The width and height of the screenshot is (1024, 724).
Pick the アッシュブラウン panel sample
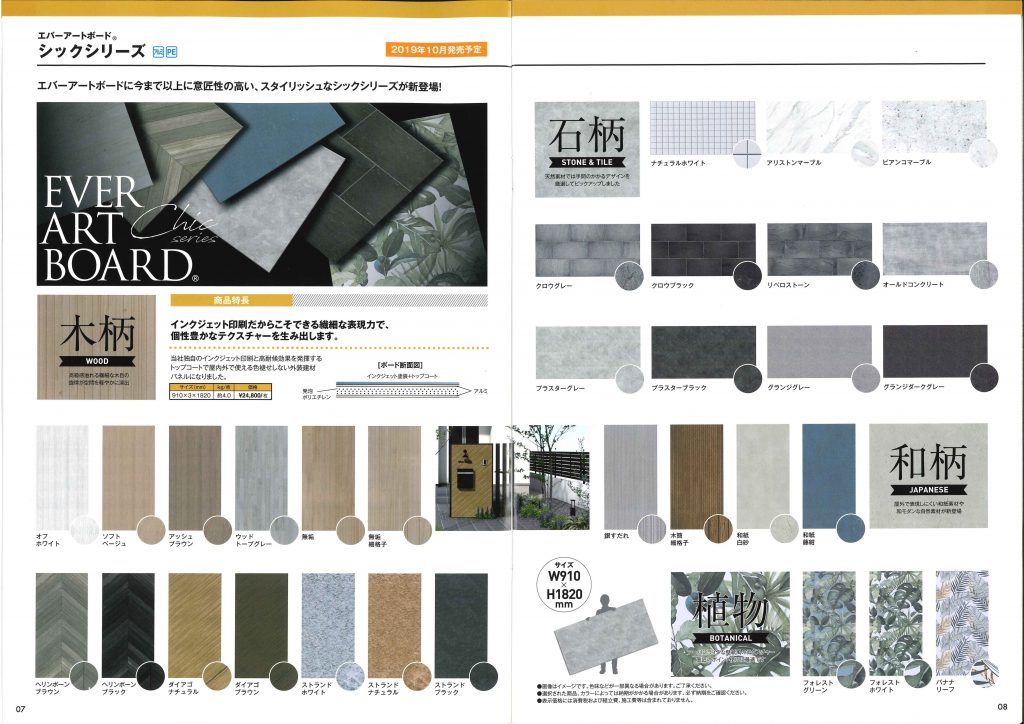tap(195, 478)
